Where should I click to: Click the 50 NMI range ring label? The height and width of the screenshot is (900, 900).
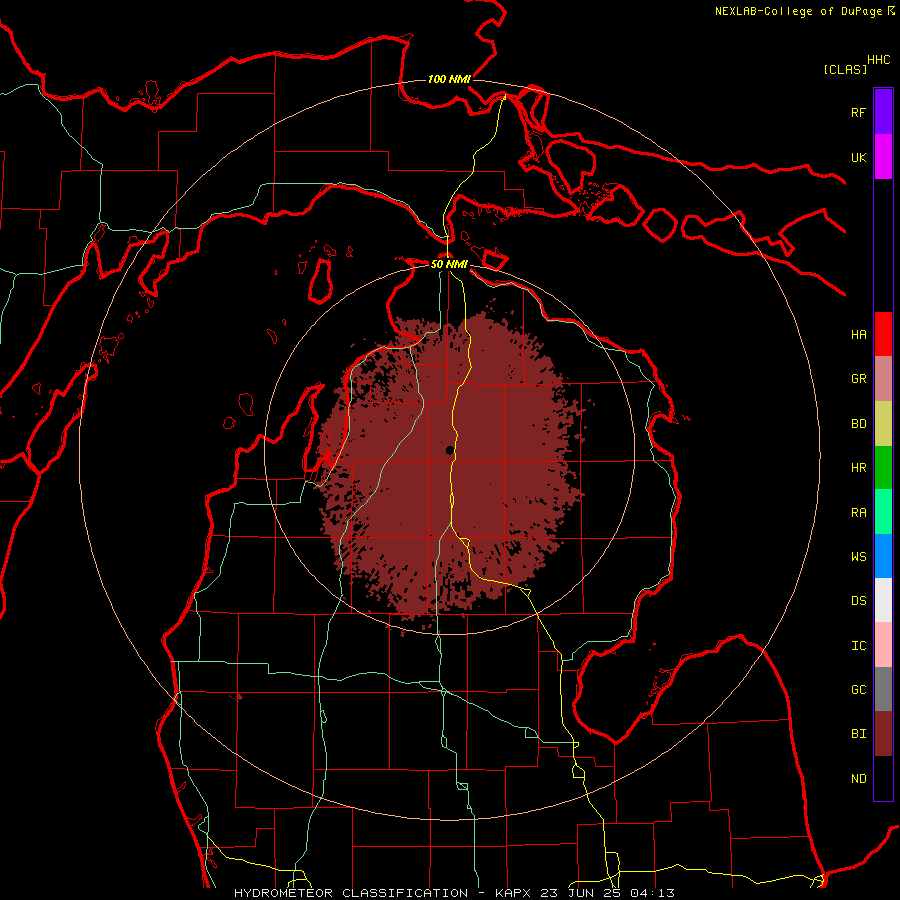tap(449, 264)
